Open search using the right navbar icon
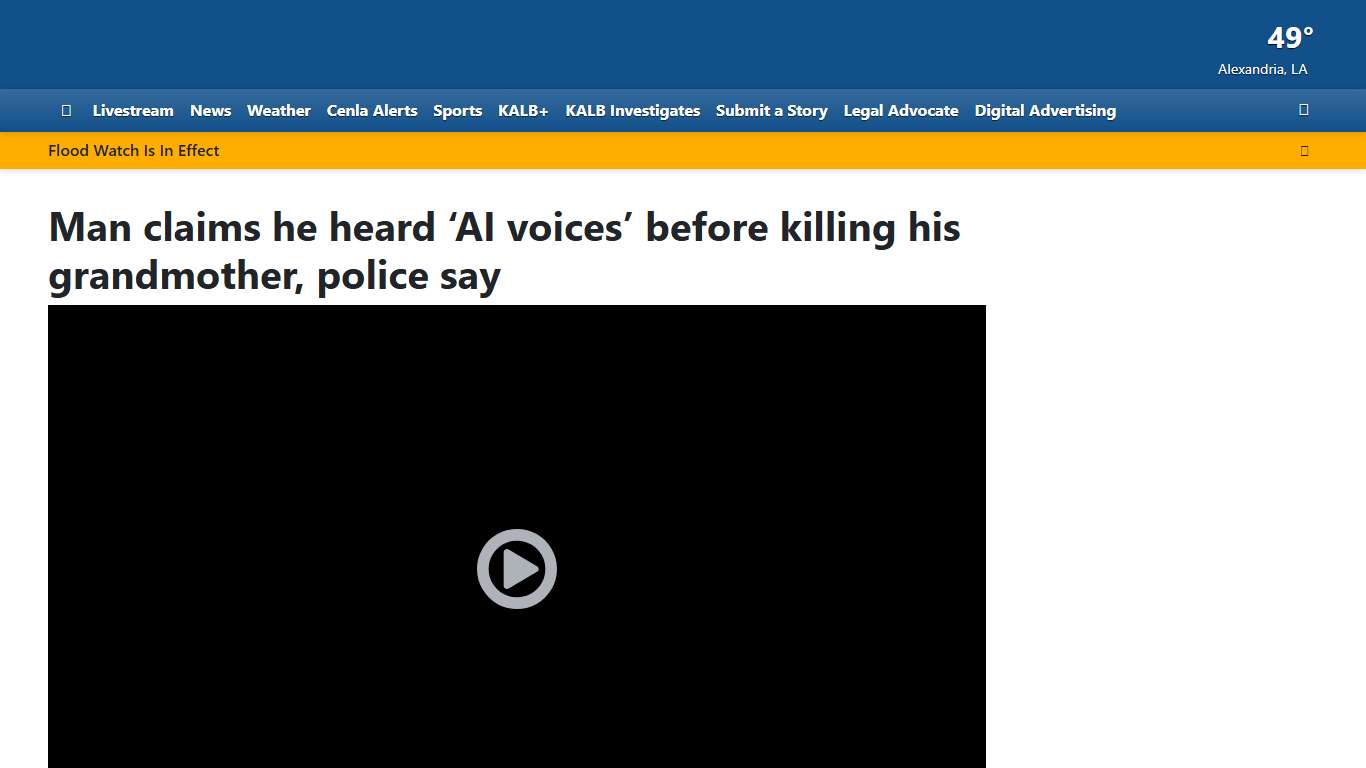Viewport: 1366px width, 768px height. point(1303,110)
